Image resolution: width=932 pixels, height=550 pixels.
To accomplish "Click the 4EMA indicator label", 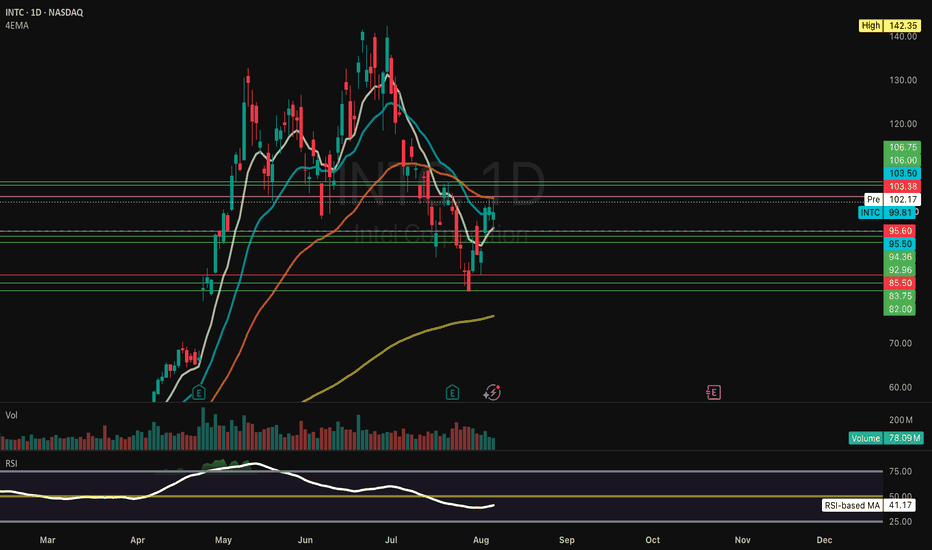I will coord(17,26).
